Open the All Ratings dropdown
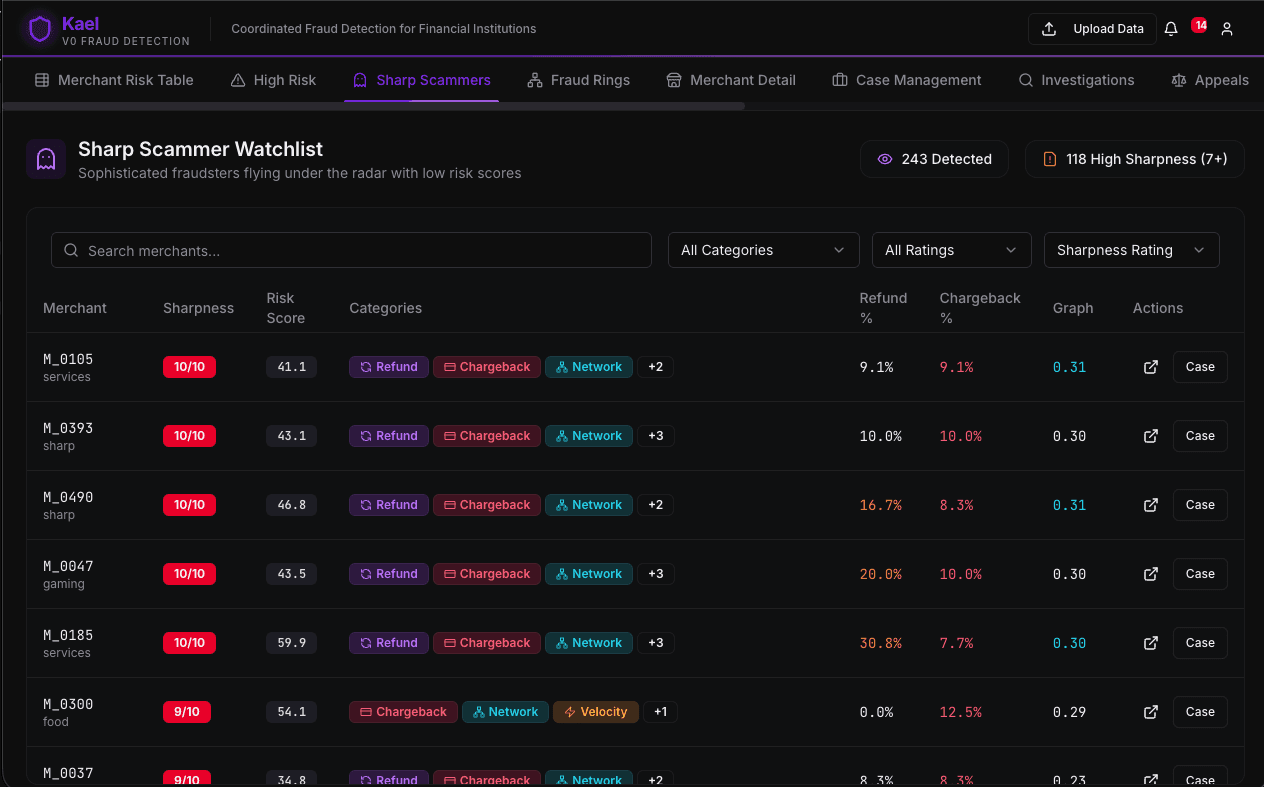Screen dimensions: 1264x787 pos(951,250)
